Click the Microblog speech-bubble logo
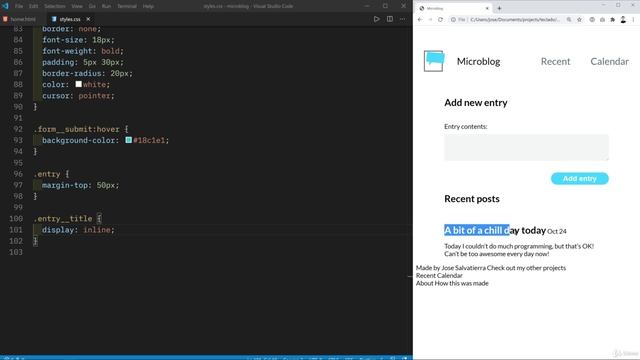This screenshot has height=360, width=640. [x=434, y=61]
